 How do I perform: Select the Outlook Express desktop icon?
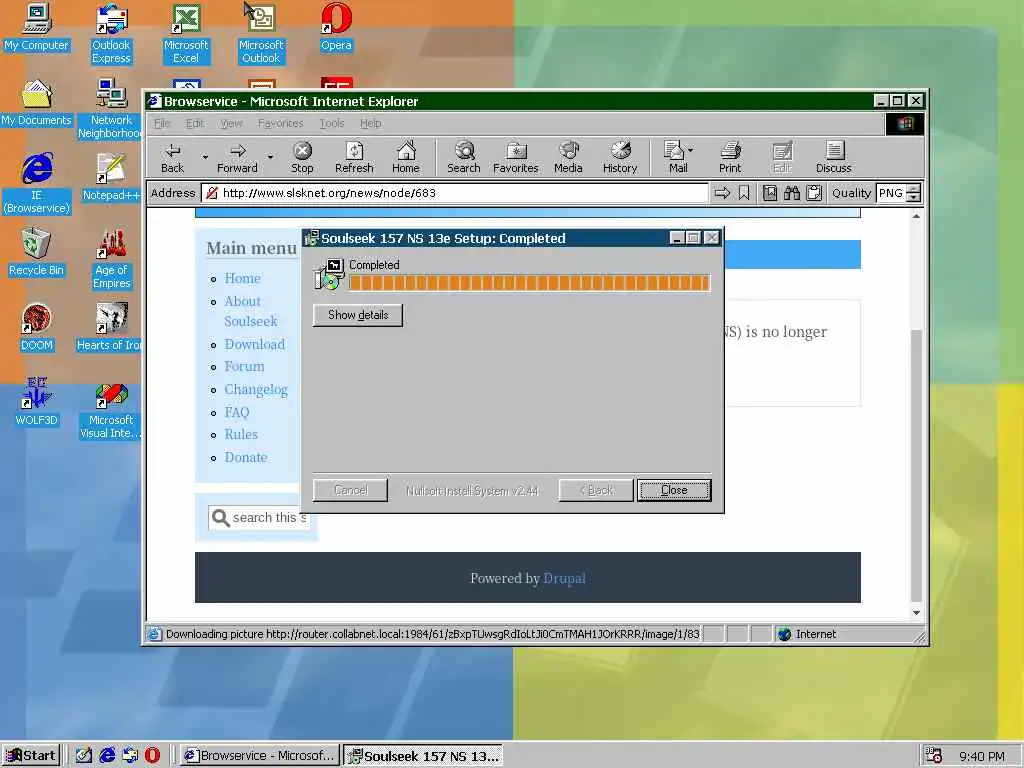(x=111, y=34)
